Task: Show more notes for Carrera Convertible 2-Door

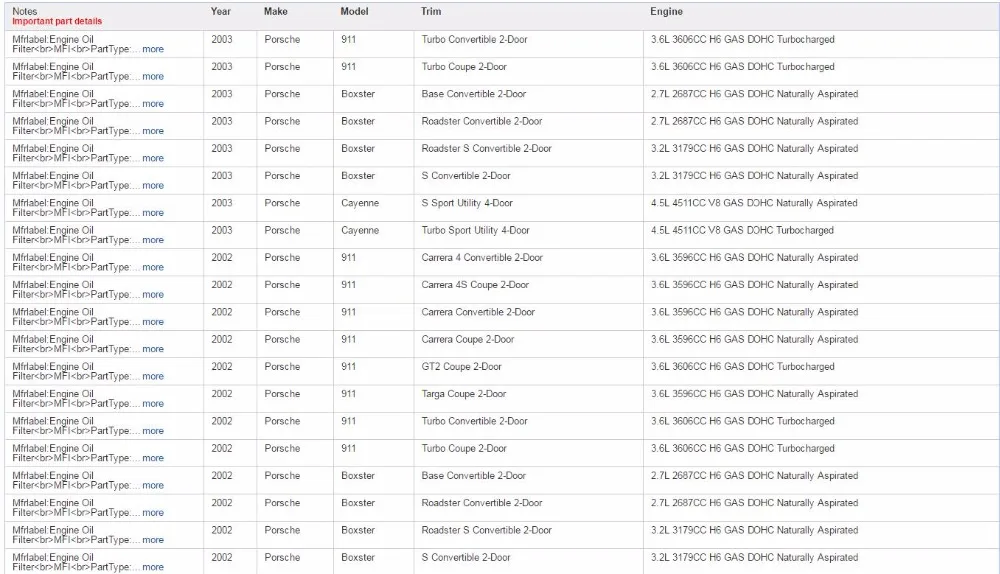Action: [x=153, y=322]
